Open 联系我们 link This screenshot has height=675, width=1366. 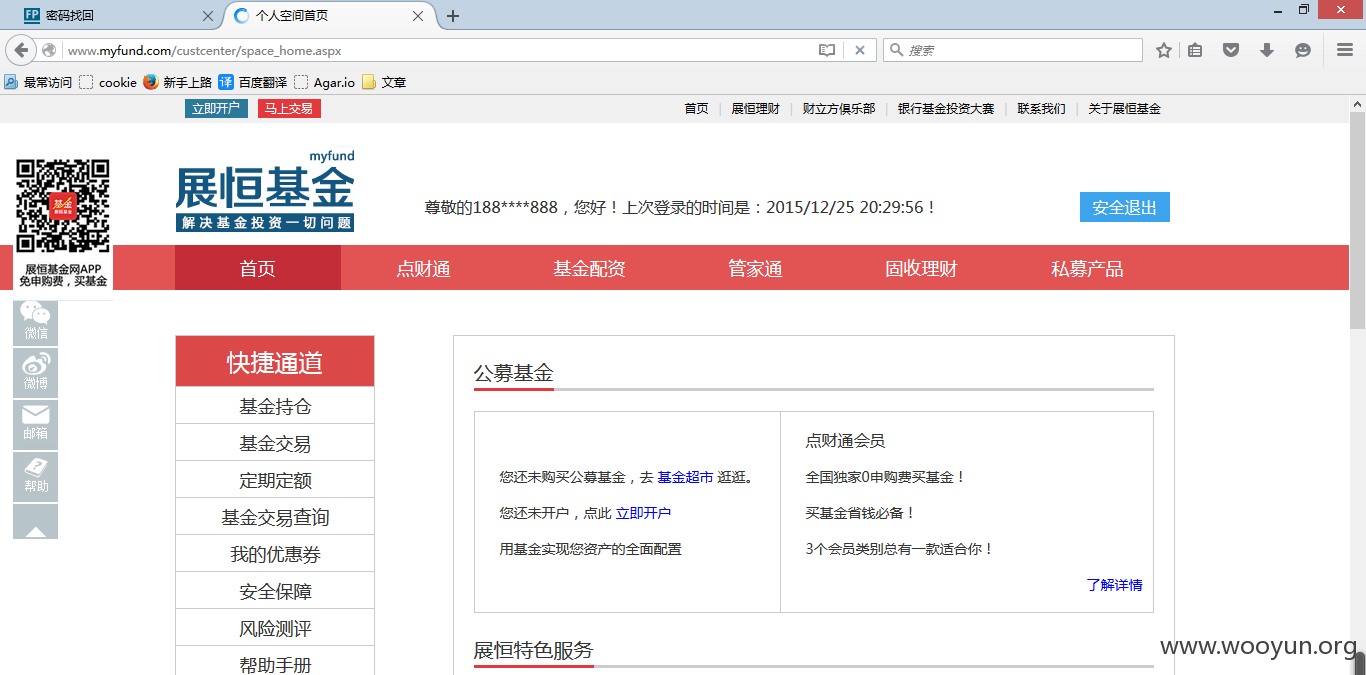(1041, 109)
